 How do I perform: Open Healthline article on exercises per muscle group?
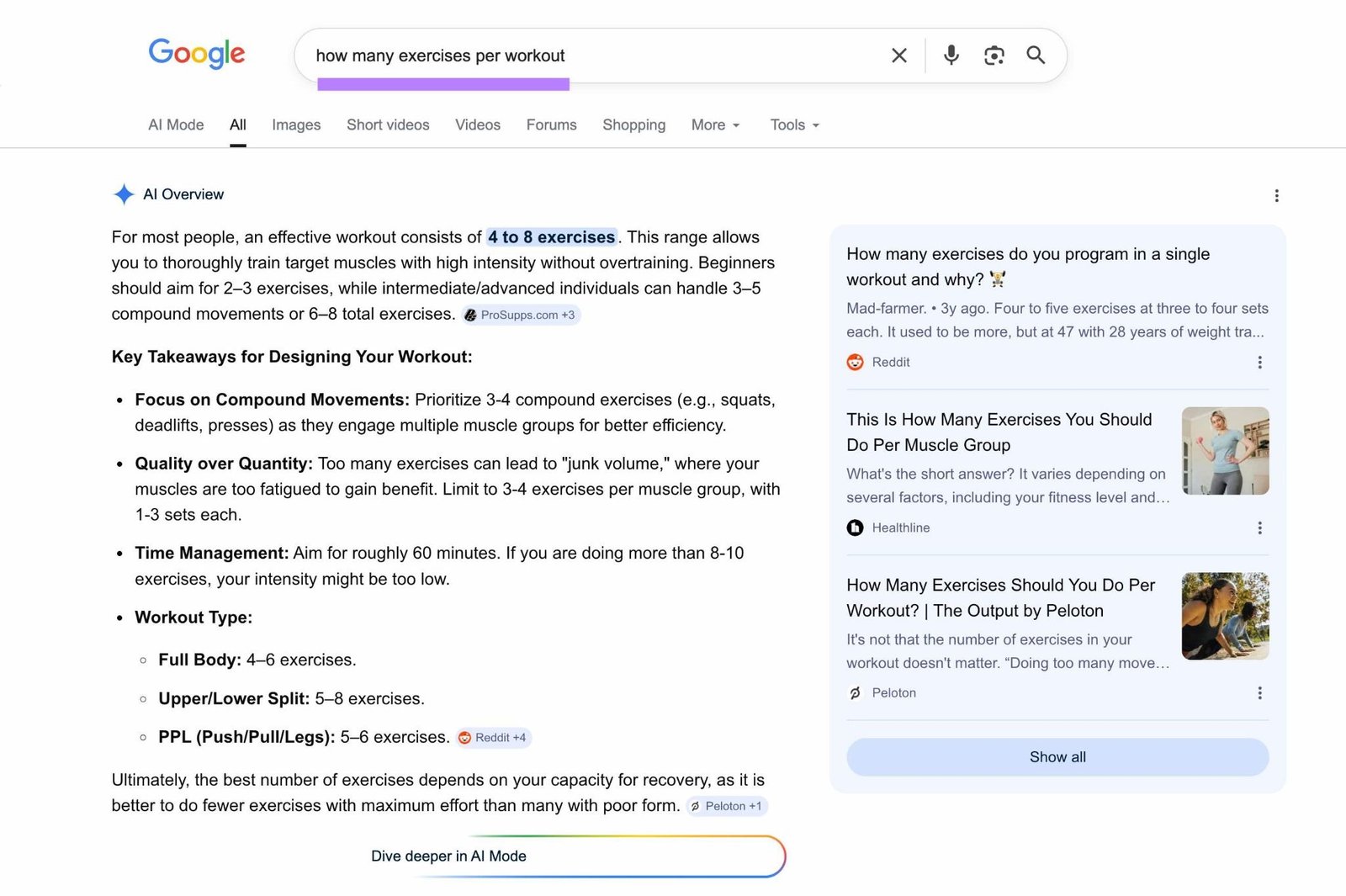pyautogui.click(x=999, y=432)
